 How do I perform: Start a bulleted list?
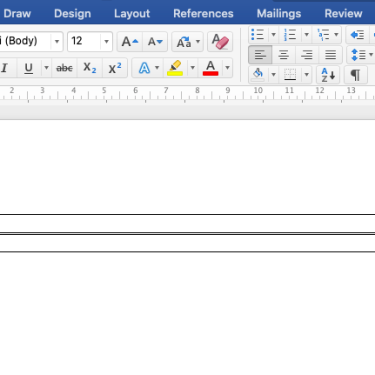coord(258,35)
